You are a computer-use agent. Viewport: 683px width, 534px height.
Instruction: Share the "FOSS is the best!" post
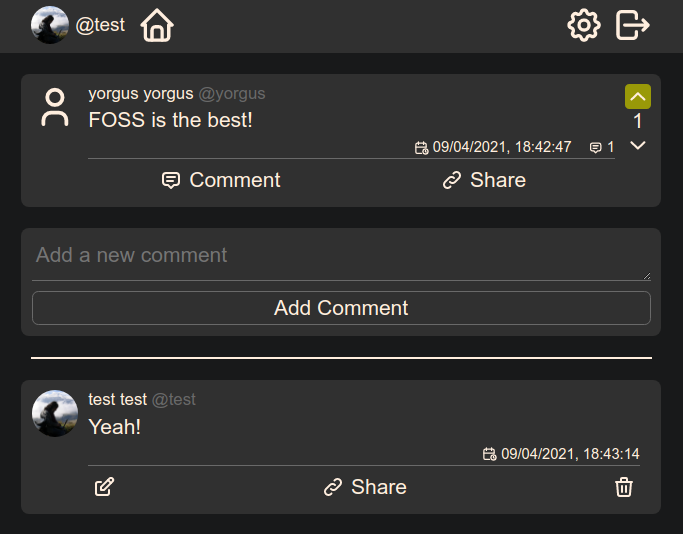[484, 180]
